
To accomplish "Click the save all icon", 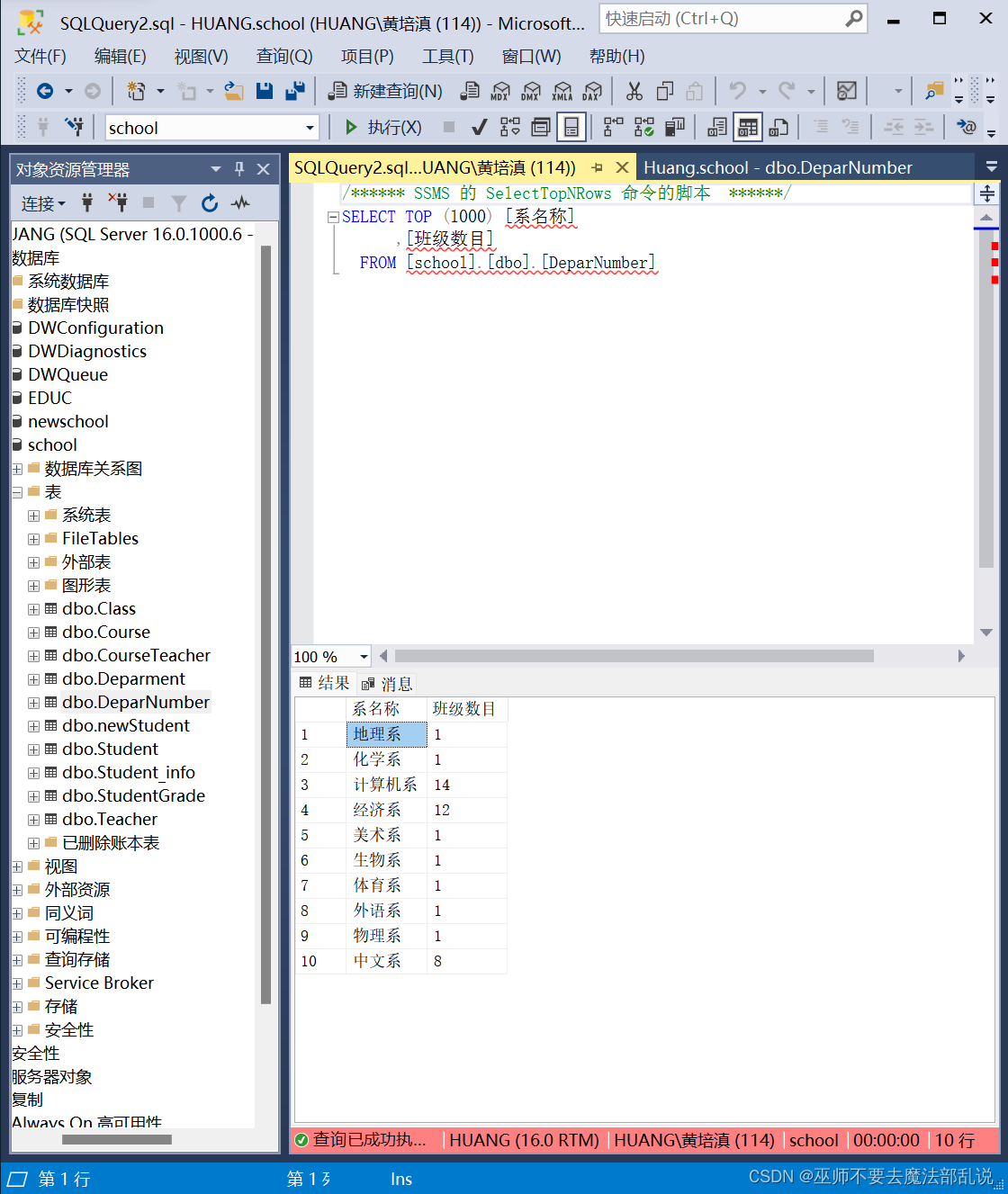I will 294,91.
